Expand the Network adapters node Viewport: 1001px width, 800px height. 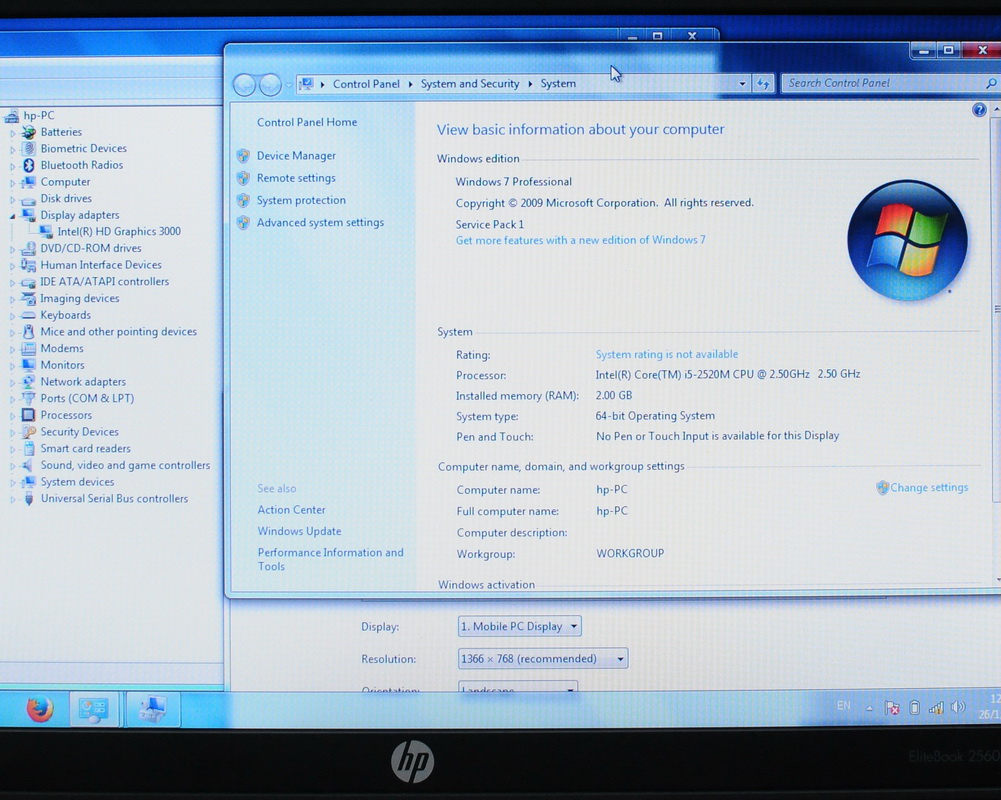coord(12,382)
